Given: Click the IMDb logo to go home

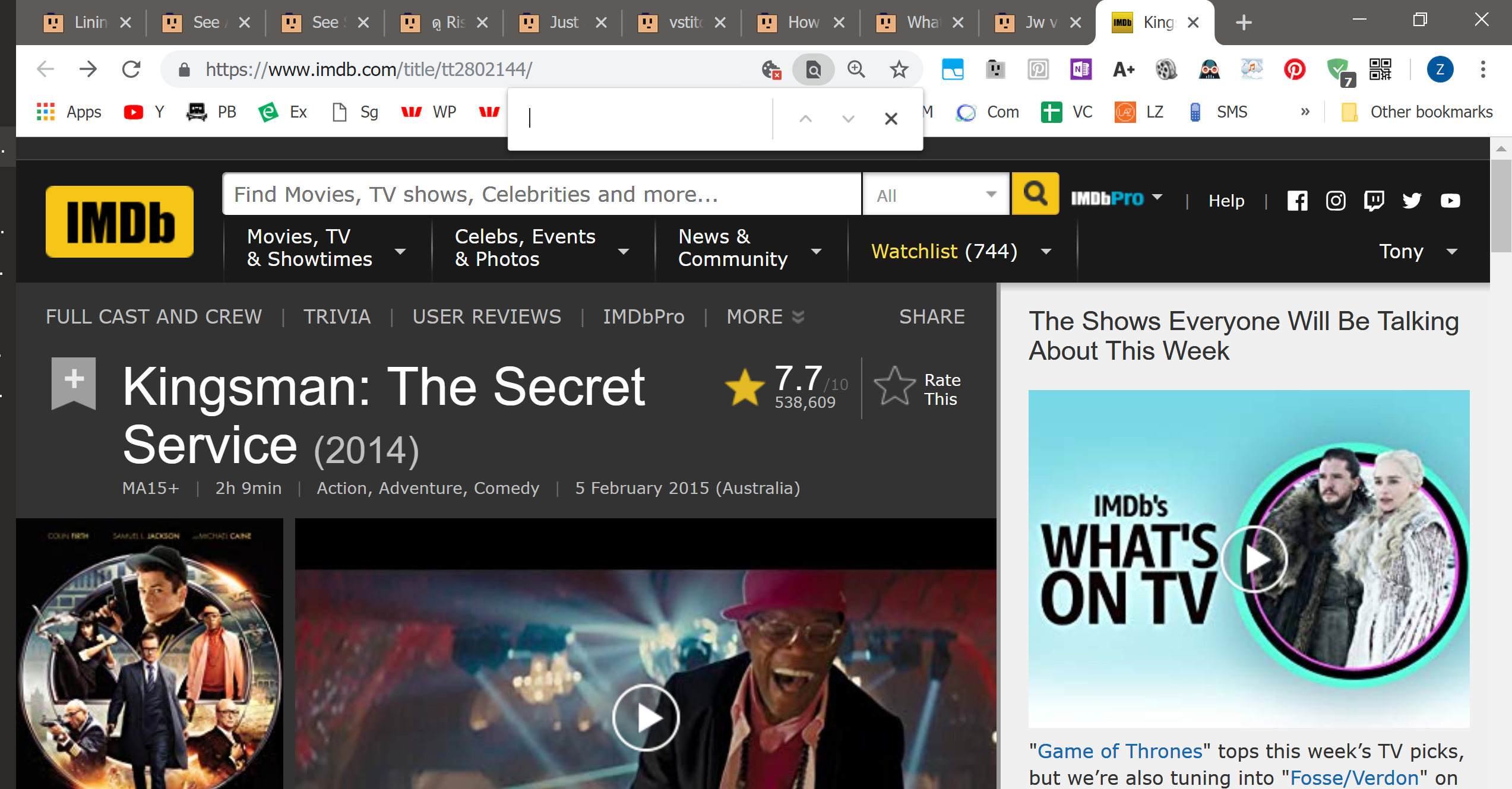Looking at the screenshot, I should coord(119,221).
